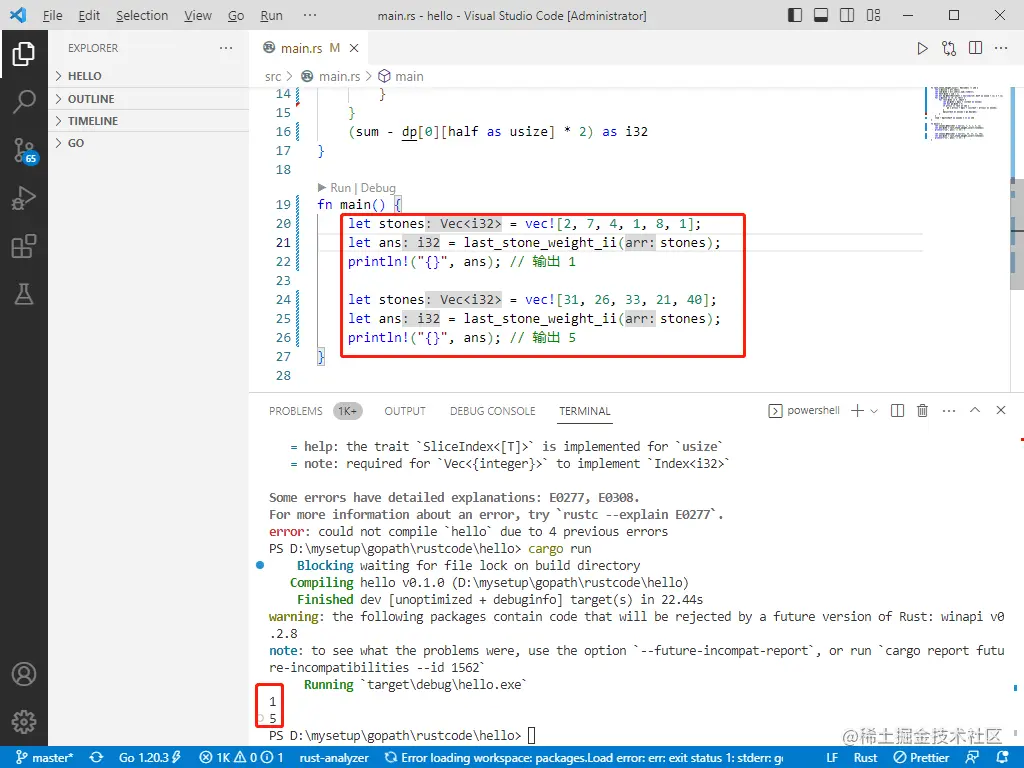The image size is (1024, 768).
Task: Split the editor right
Action: 976,48
